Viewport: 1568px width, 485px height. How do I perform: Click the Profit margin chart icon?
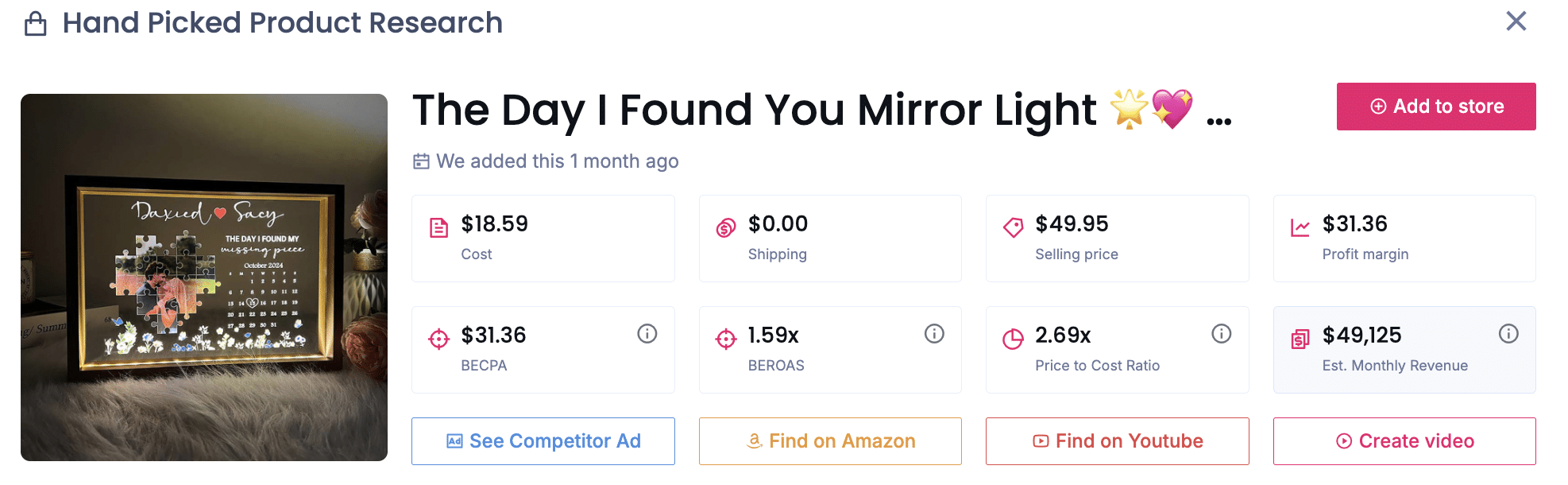[1300, 227]
